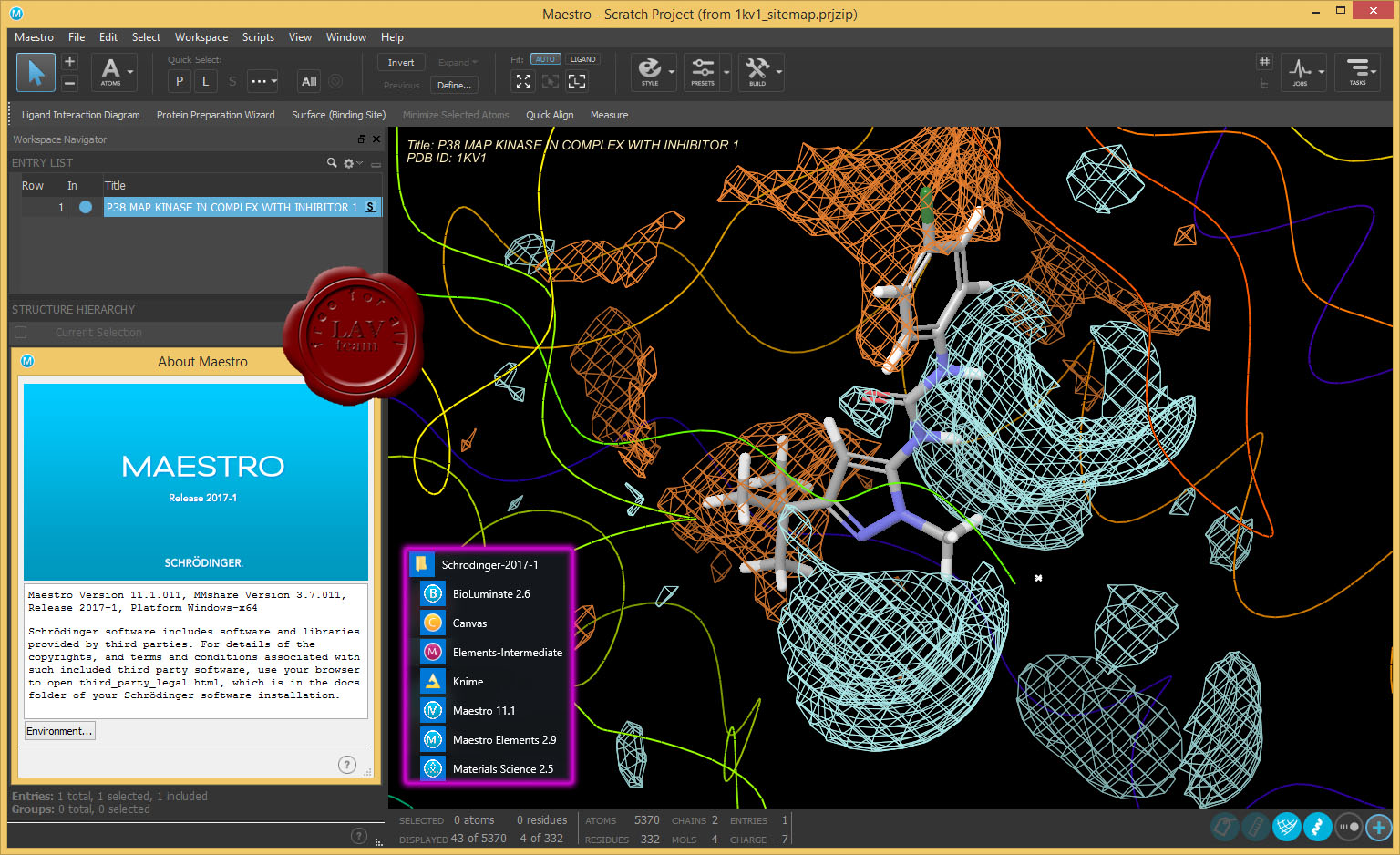Image resolution: width=1400 pixels, height=855 pixels.
Task: Toggle the entry inclusion circle in row 1
Action: click(x=86, y=207)
